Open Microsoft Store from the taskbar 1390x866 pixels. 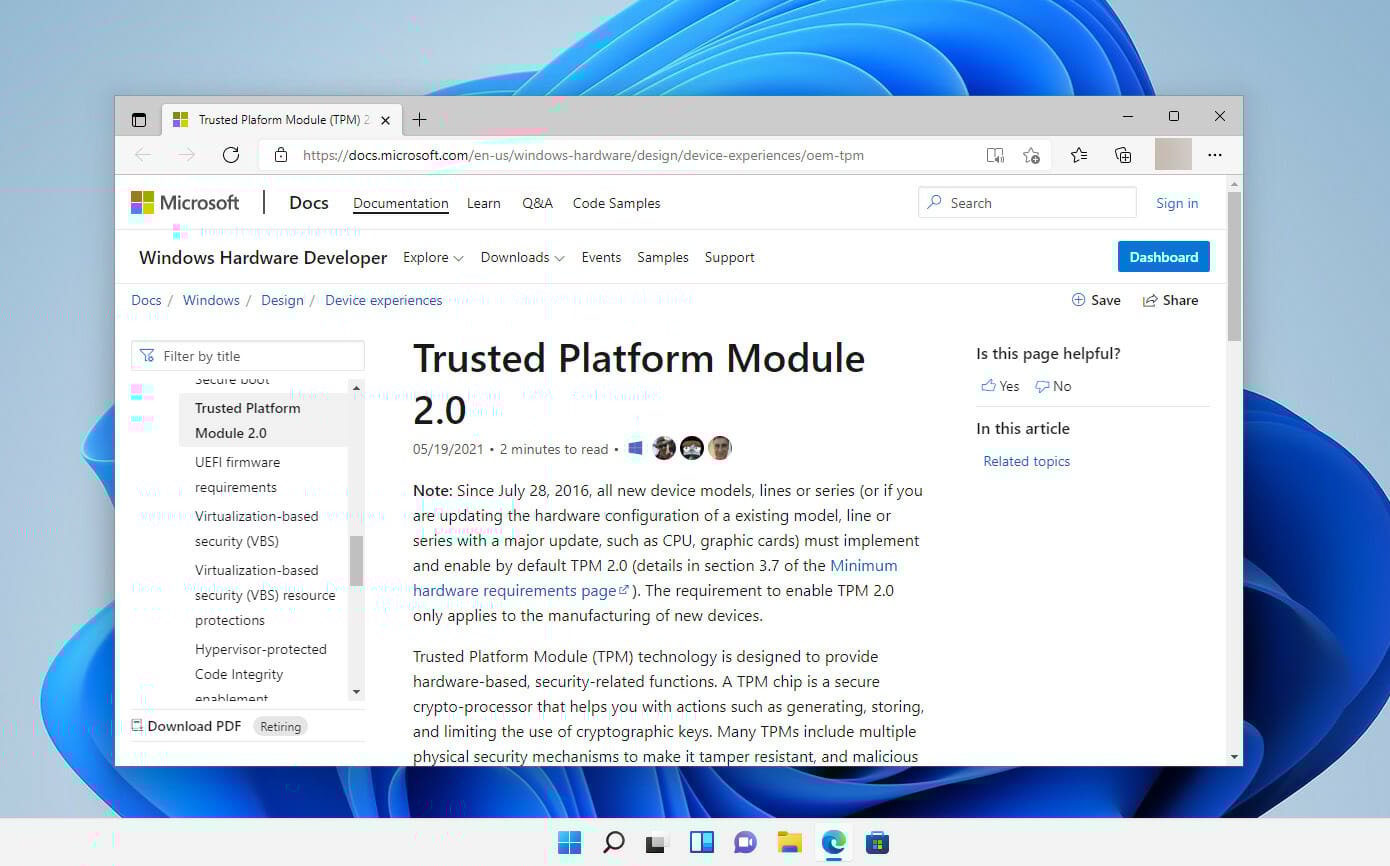click(877, 842)
